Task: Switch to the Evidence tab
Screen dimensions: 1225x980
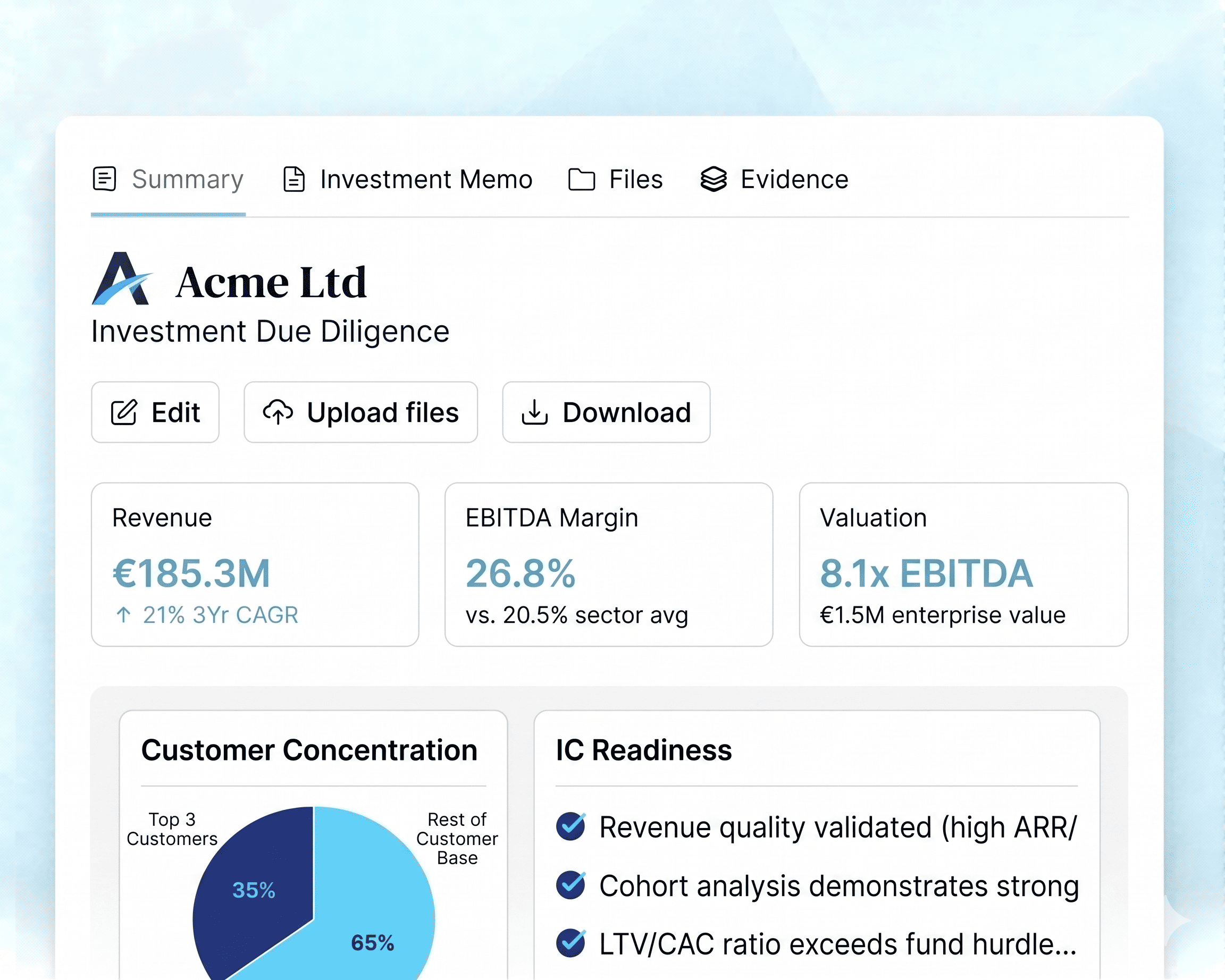Action: click(794, 180)
